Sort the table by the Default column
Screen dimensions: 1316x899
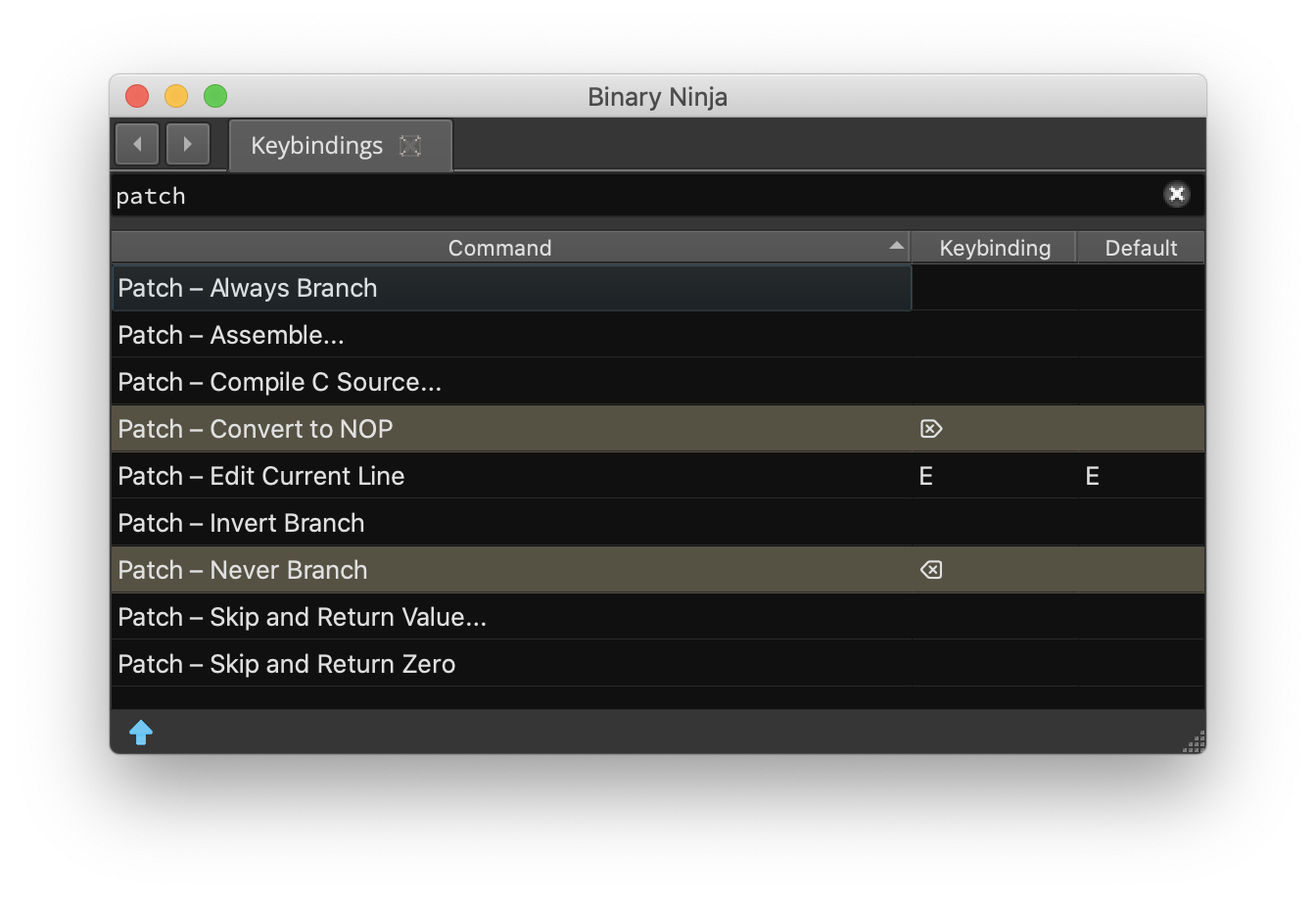pos(1141,247)
